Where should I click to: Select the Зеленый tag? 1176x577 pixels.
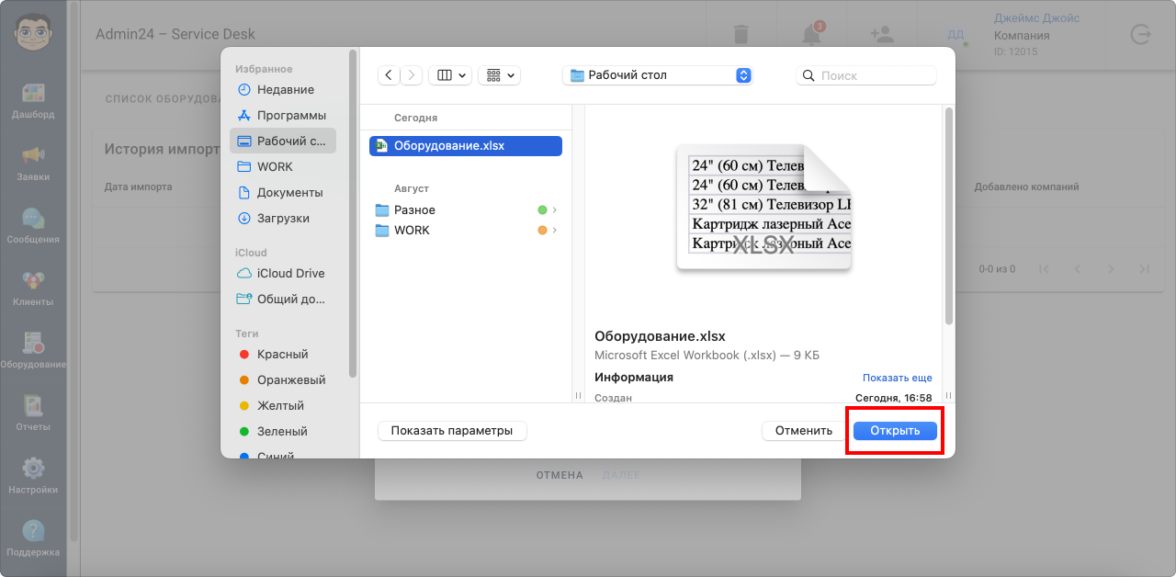point(283,431)
